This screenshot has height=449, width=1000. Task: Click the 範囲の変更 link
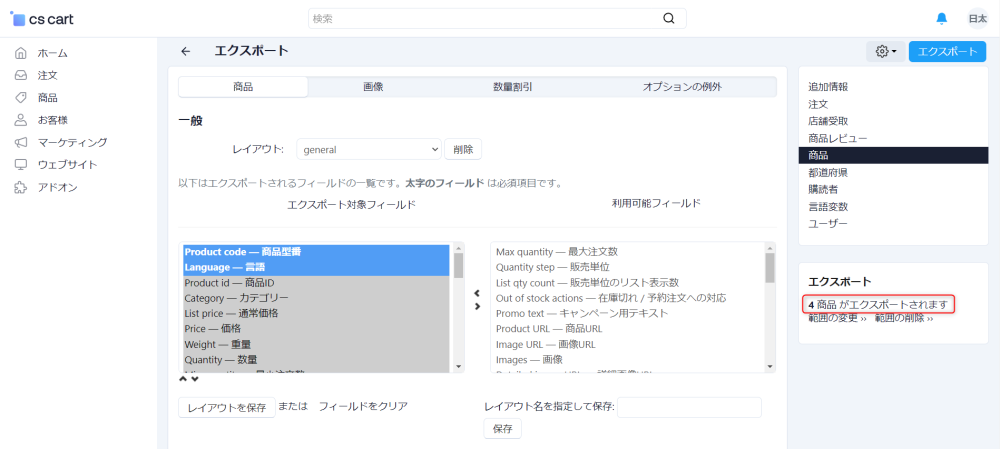click(x=837, y=318)
